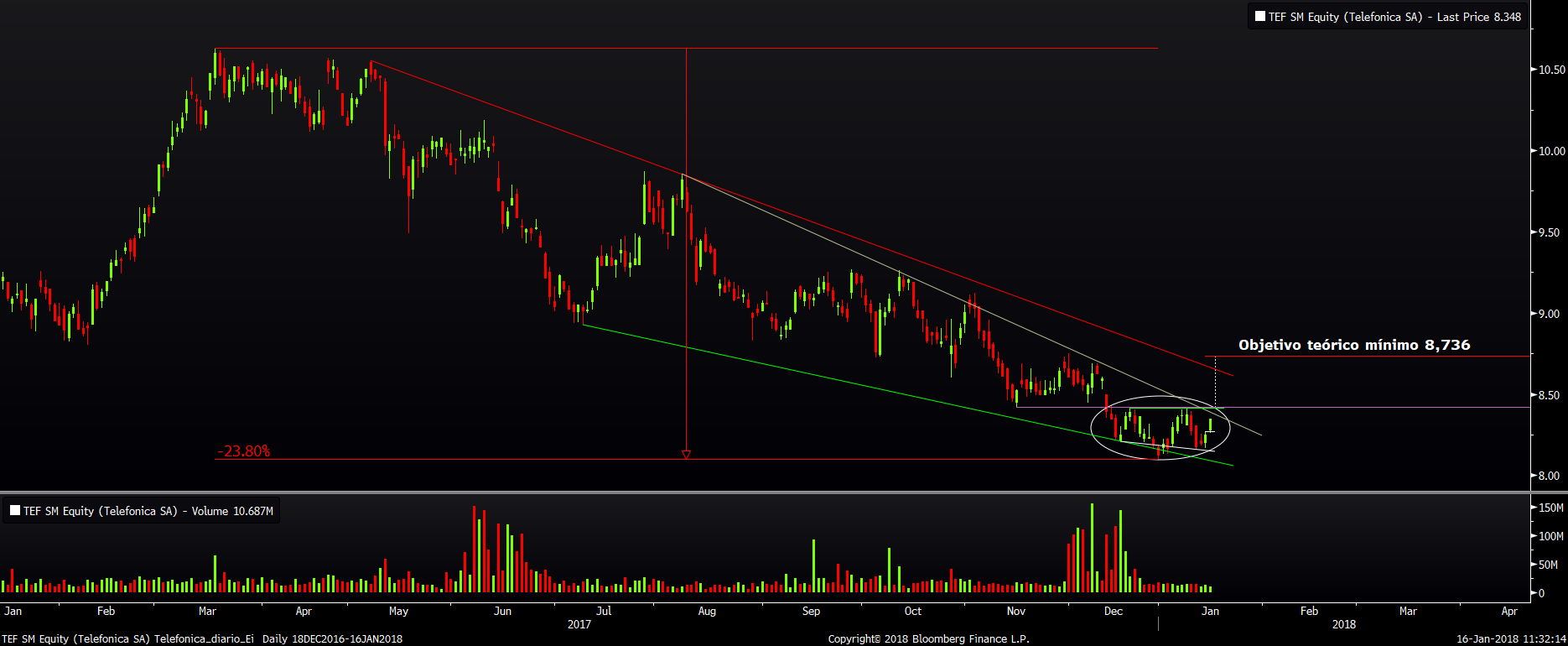The image size is (1568, 646).
Task: Click the Dec label on the time axis
Action: 1114,611
